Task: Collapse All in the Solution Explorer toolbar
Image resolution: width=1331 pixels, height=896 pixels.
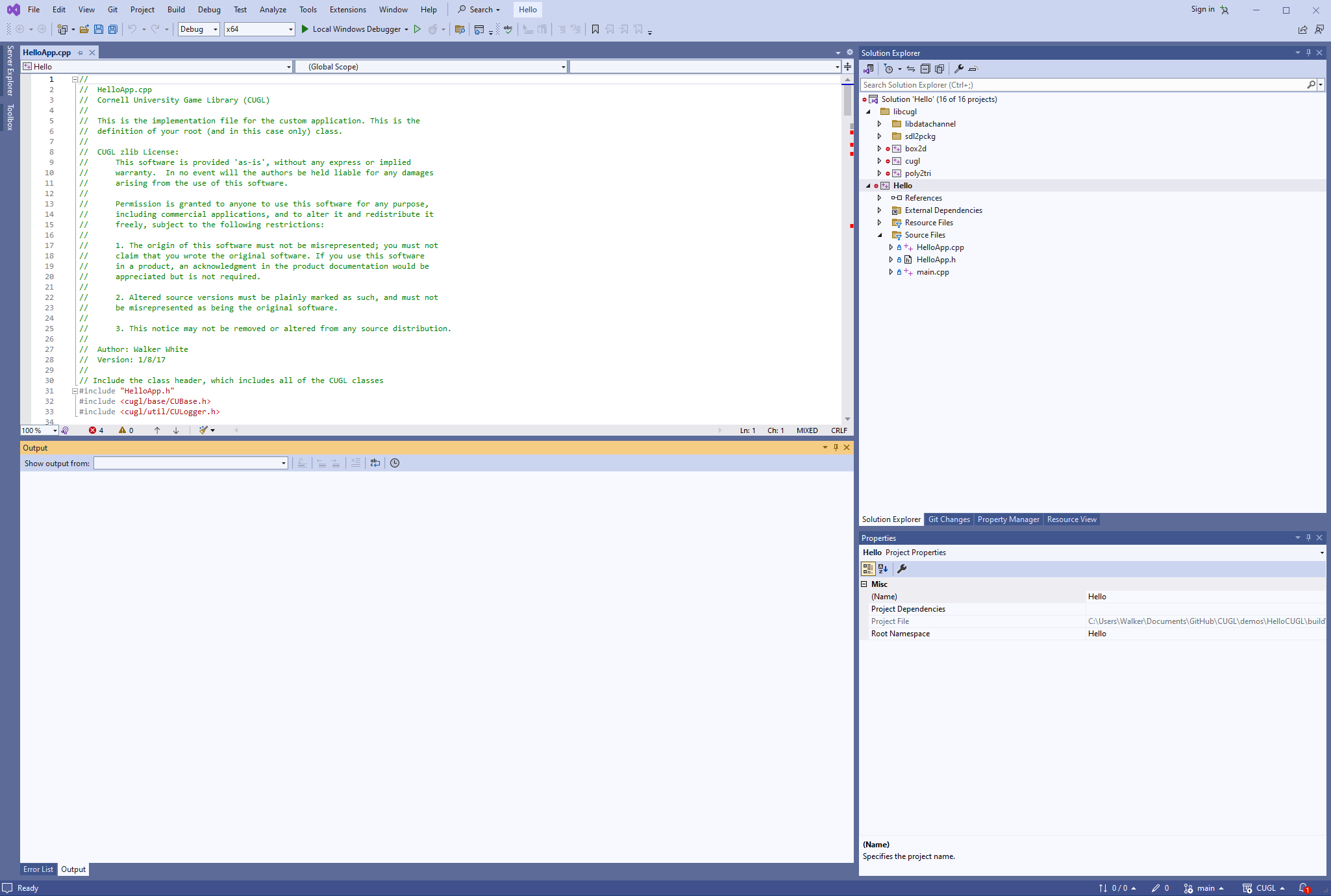Action: point(925,69)
